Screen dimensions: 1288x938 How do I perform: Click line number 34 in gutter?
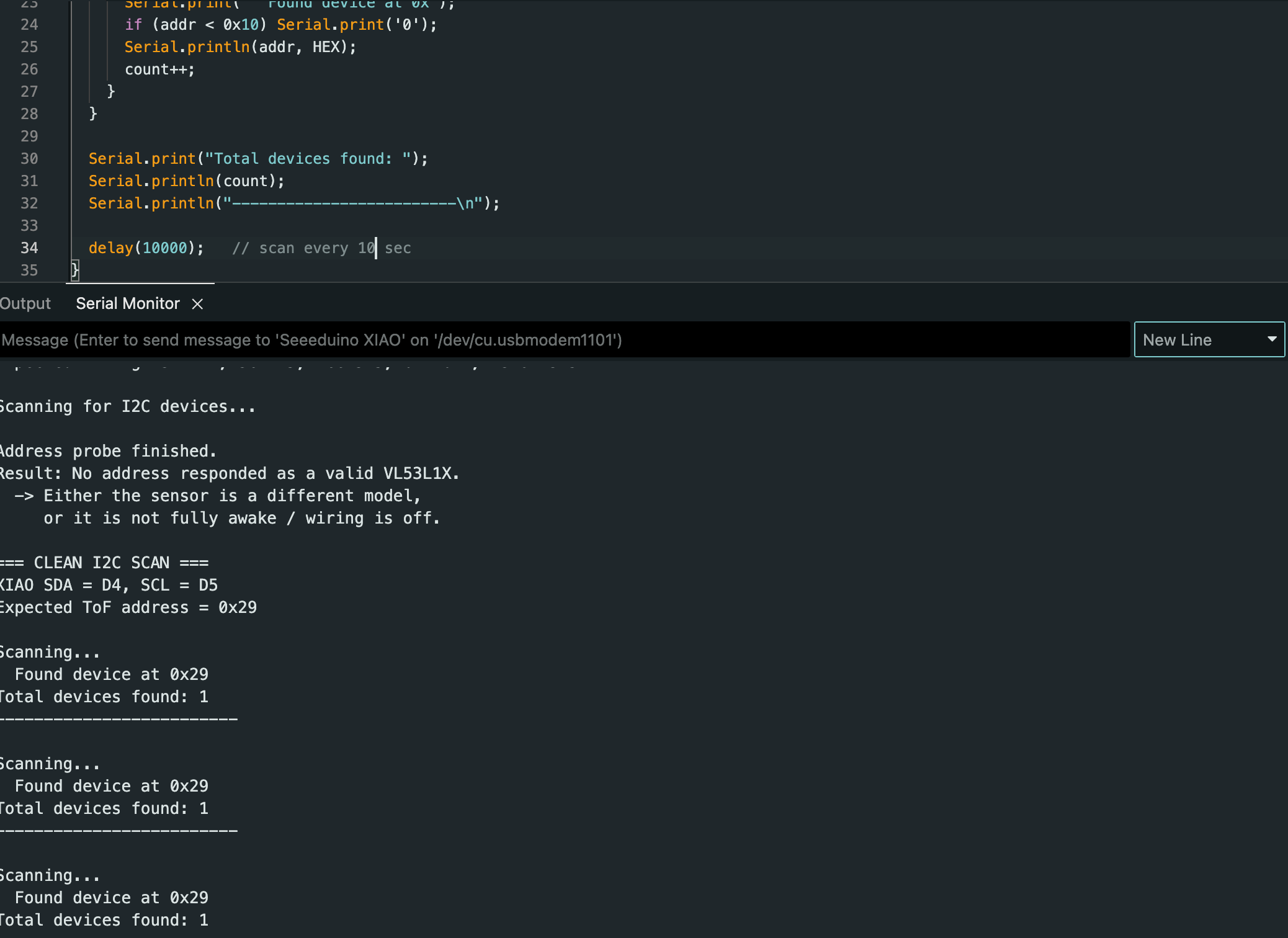[x=29, y=248]
